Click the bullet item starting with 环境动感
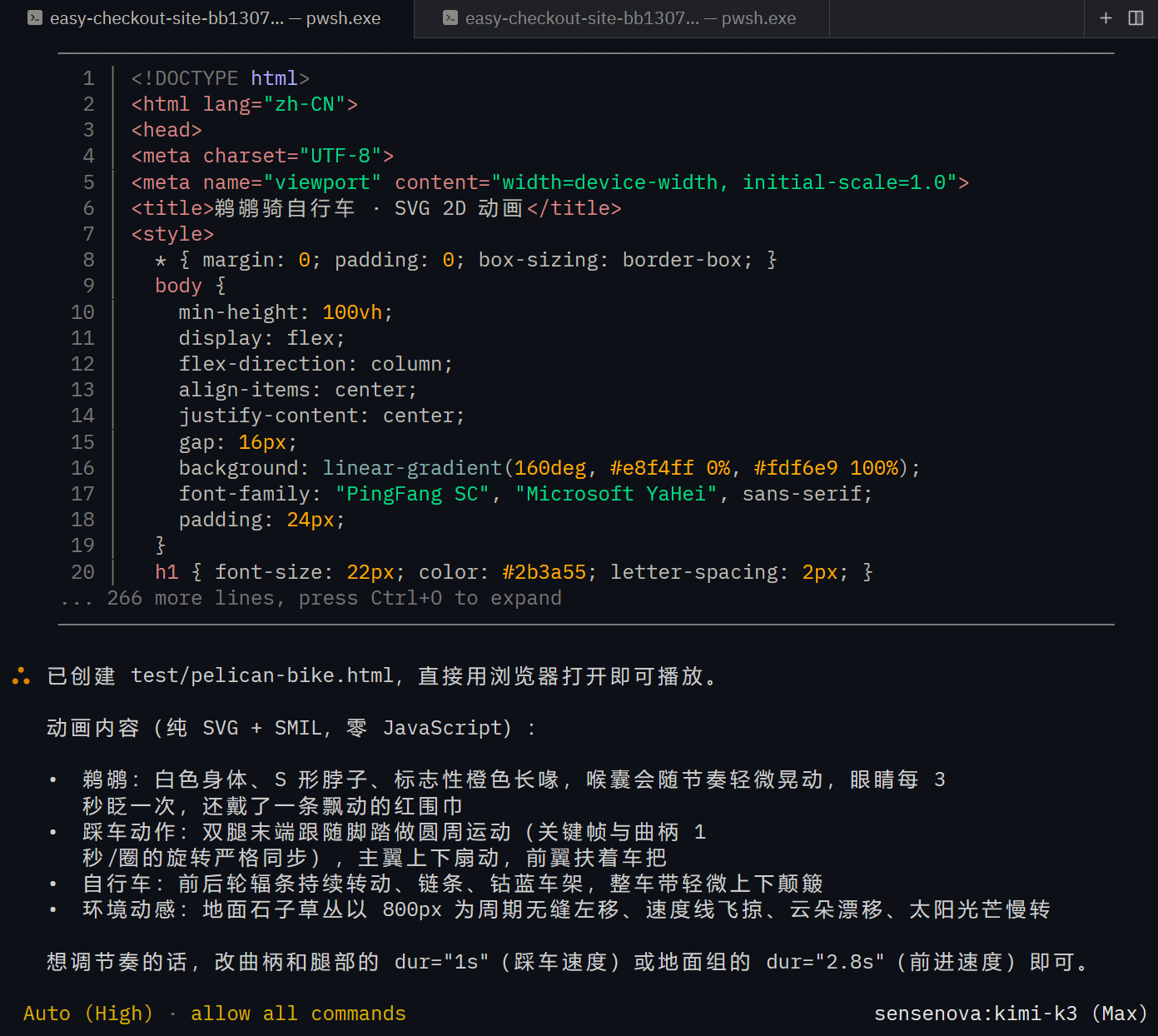 point(566,909)
